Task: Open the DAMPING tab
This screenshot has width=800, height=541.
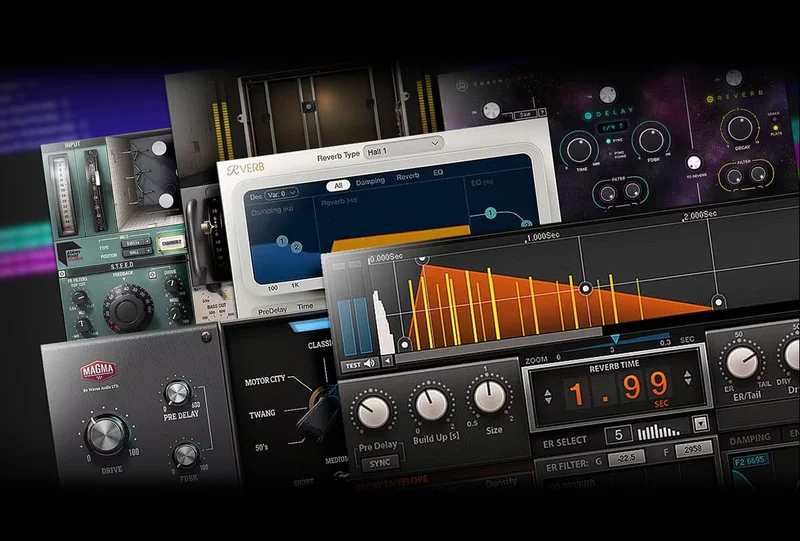Action: point(749,439)
